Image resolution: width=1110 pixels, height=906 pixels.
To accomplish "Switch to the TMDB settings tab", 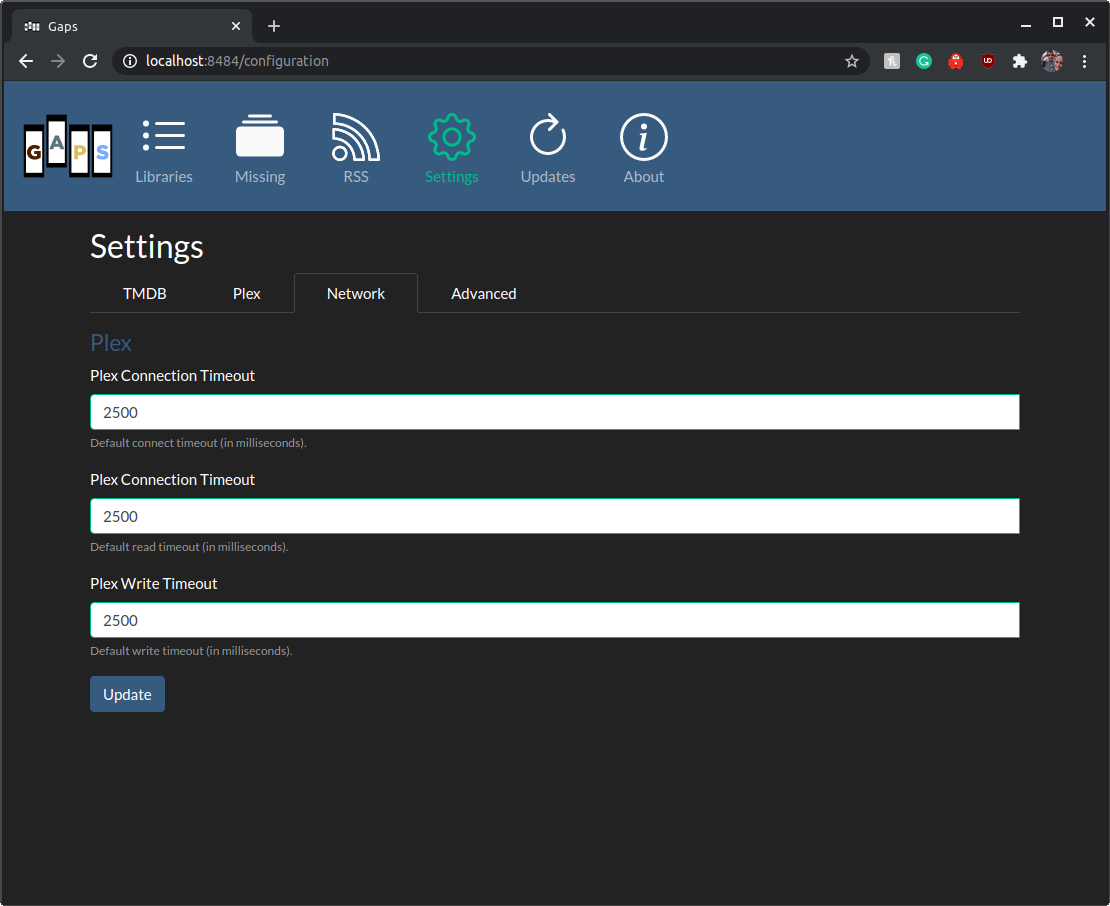I will [x=144, y=293].
